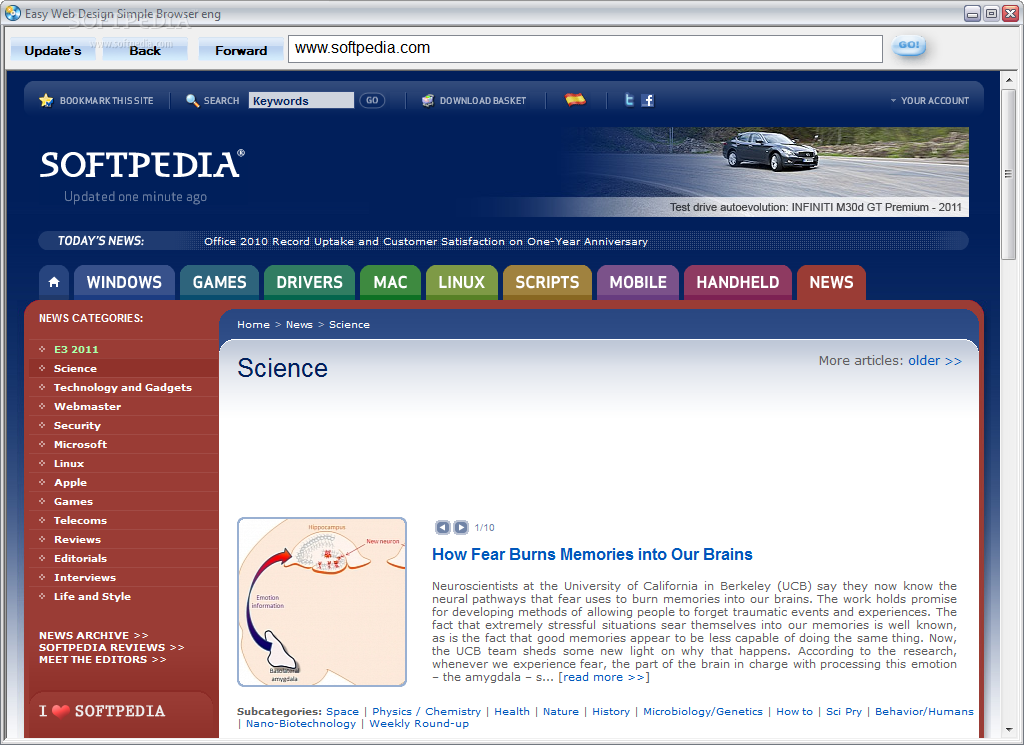Screen dimensions: 1024x745
Task: Open News Archive link
Action: click(x=93, y=635)
